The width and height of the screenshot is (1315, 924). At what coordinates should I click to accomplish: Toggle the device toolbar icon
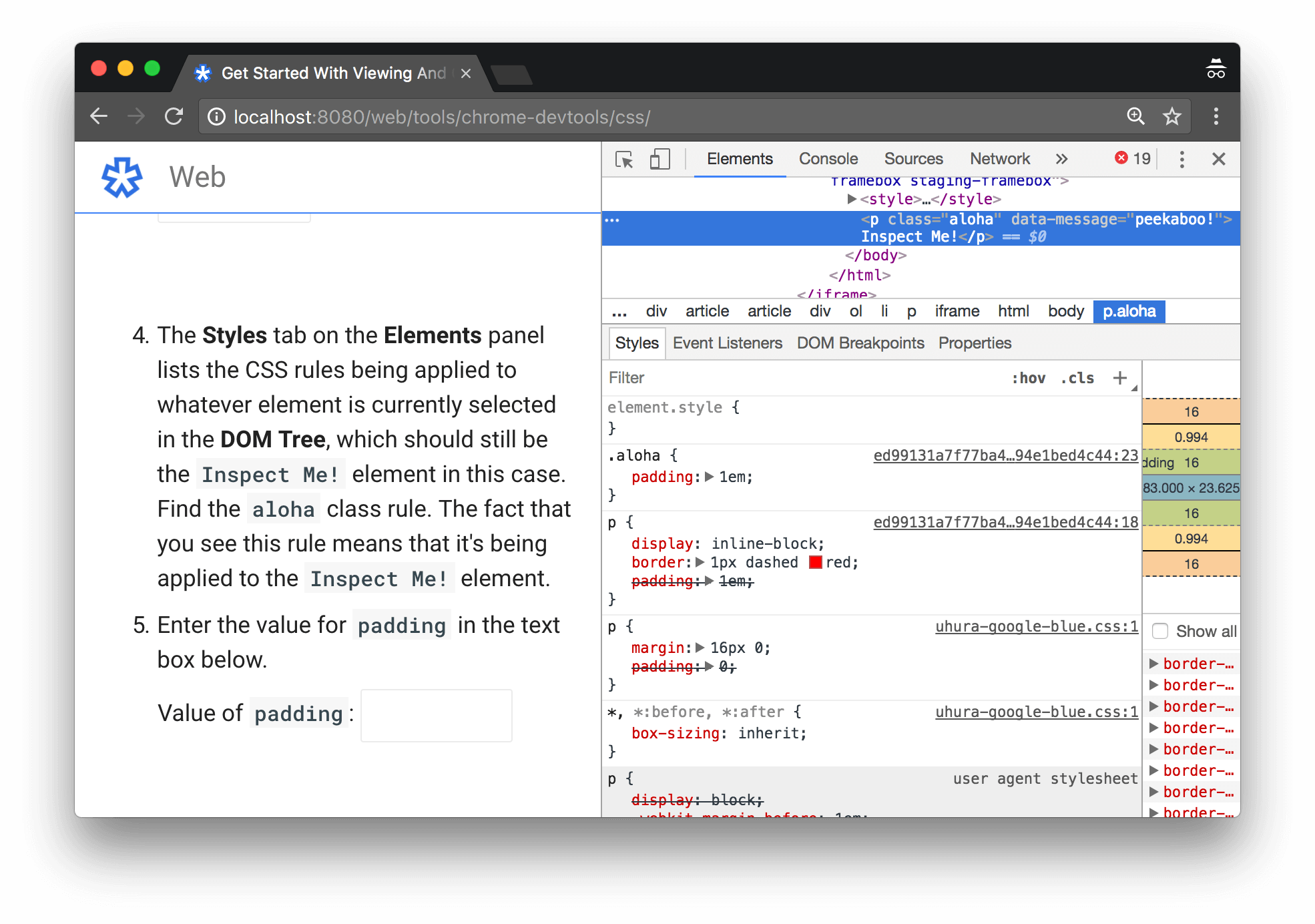(660, 159)
